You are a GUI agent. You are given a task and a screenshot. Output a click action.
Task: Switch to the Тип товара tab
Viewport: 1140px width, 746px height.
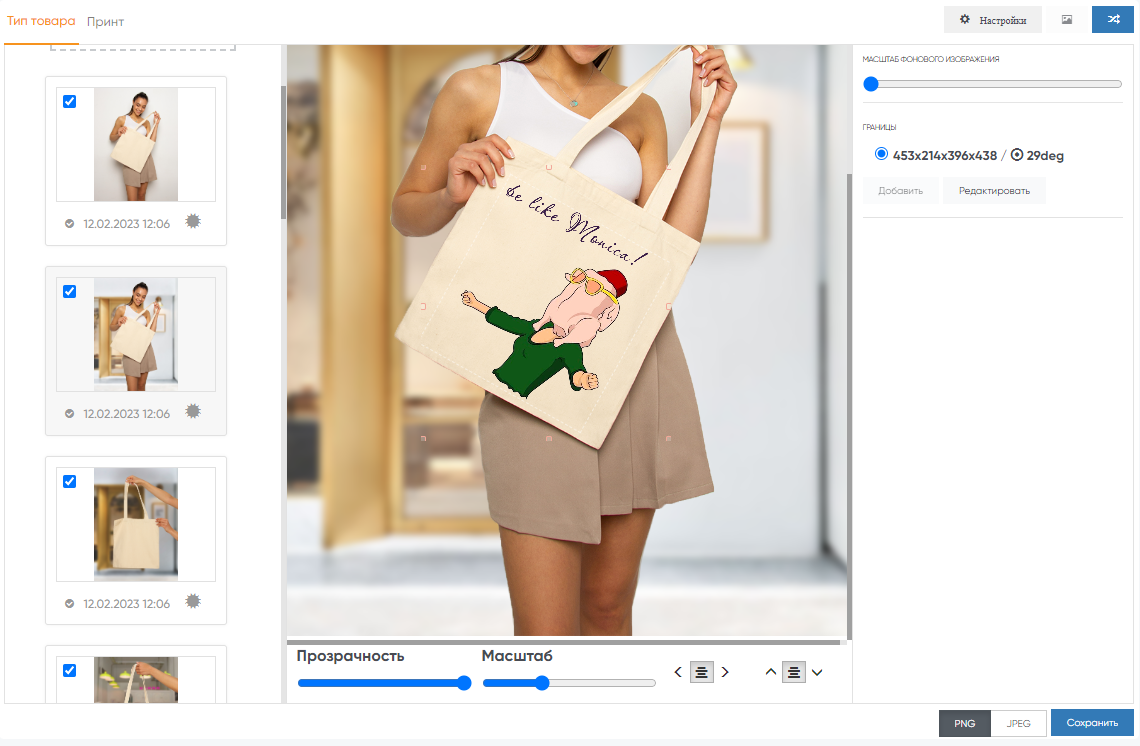click(x=41, y=21)
